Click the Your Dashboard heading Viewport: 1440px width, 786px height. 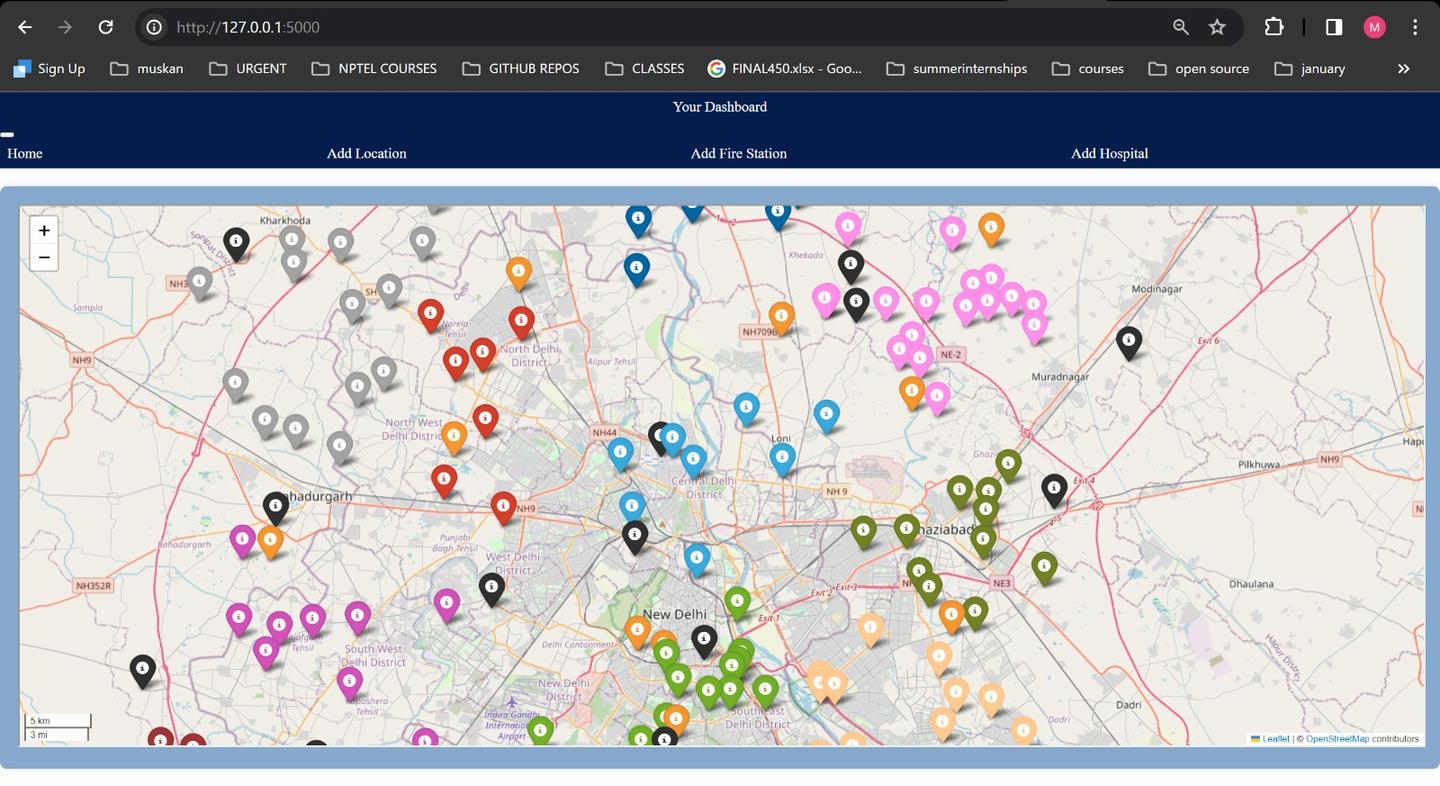point(720,107)
